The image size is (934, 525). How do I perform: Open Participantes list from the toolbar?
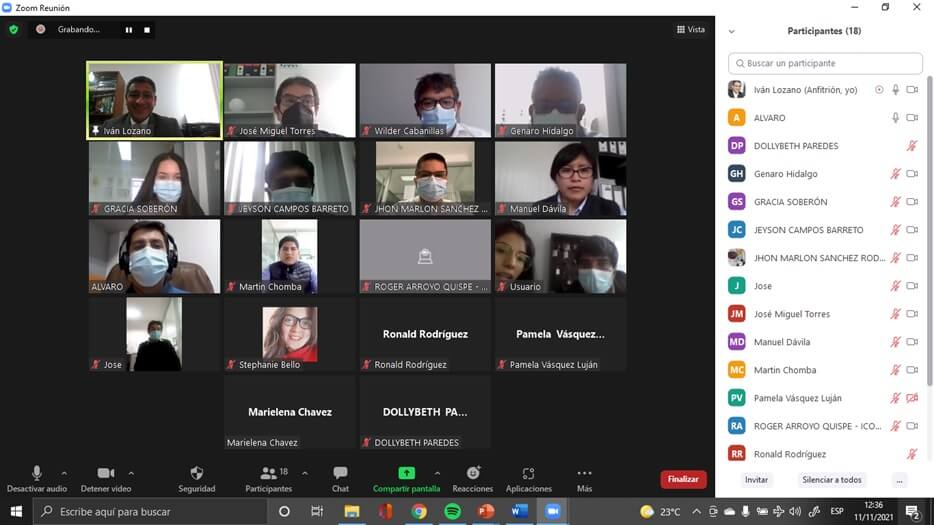[x=268, y=473]
